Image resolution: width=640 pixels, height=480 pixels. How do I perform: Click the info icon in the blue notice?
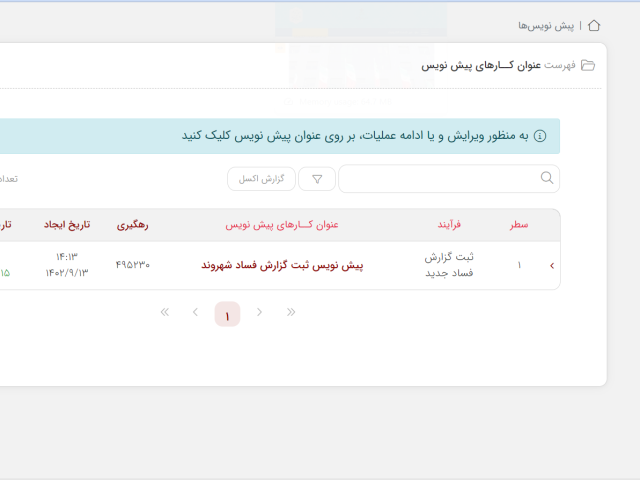(x=540, y=136)
